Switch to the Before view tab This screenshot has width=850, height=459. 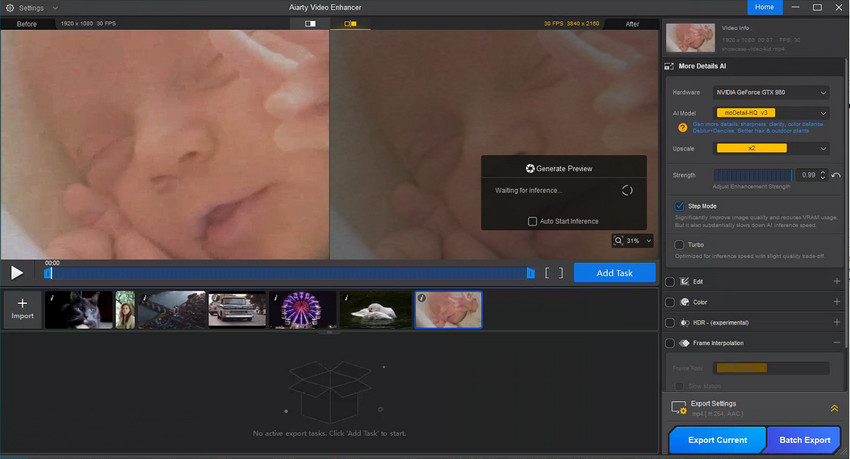27,24
